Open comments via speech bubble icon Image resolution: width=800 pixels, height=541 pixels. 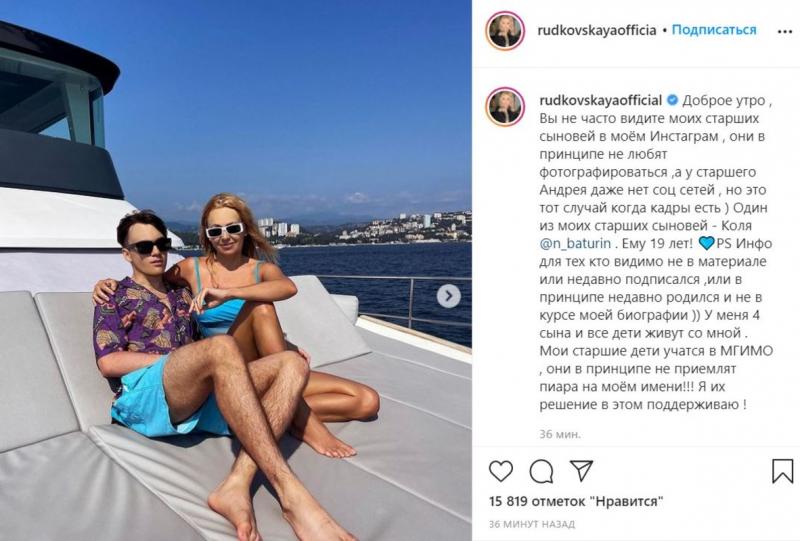pos(541,471)
